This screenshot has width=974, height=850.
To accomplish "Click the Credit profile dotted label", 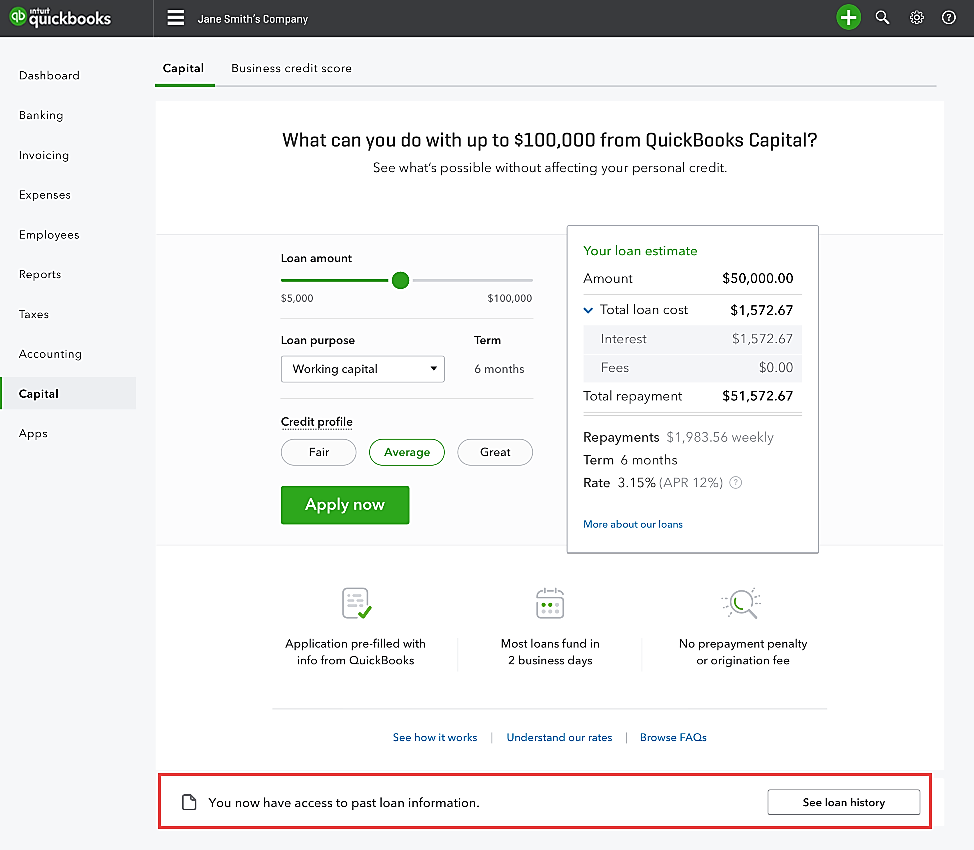I will 317,422.
